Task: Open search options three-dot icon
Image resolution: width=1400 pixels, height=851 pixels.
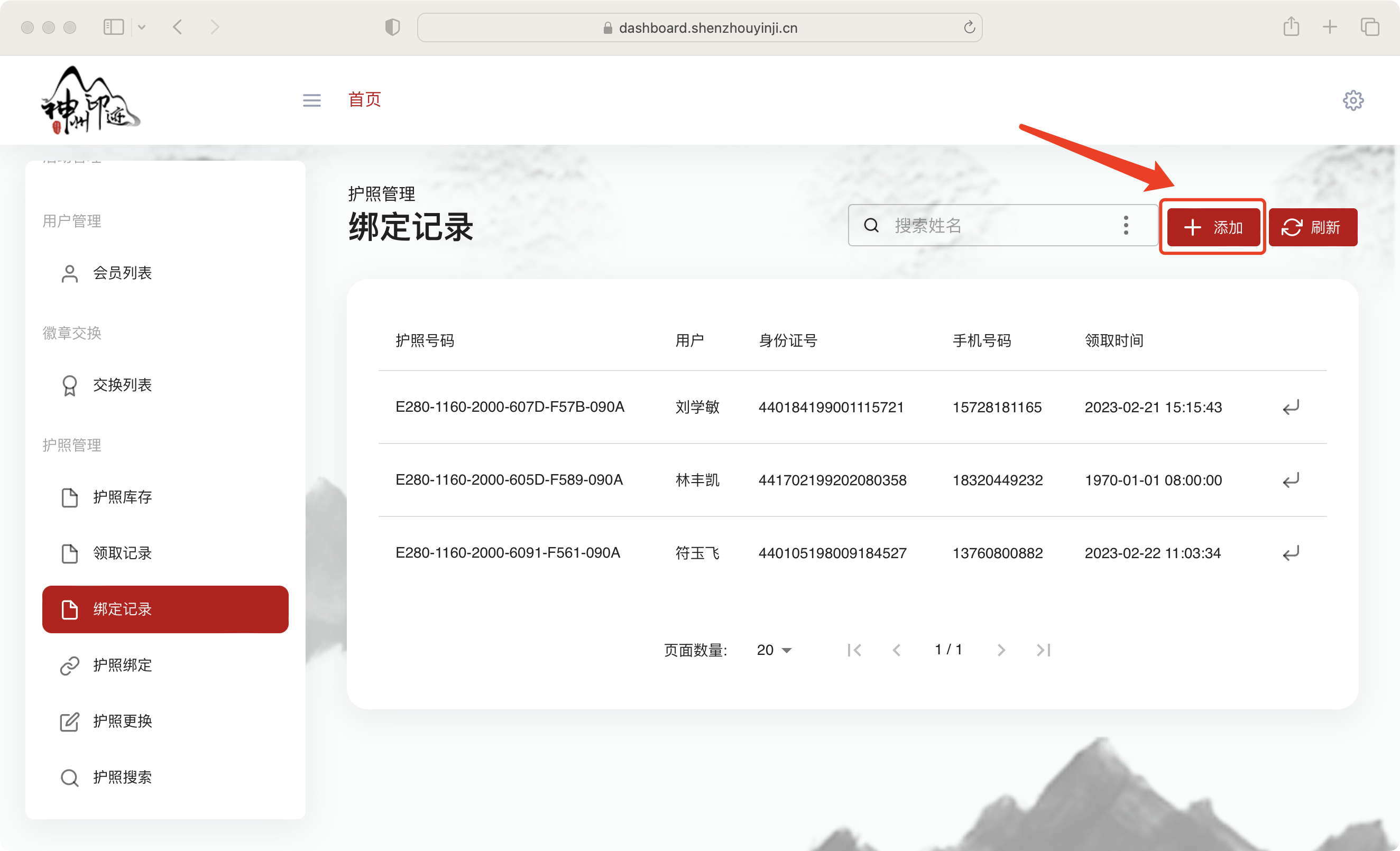Action: 1126,226
